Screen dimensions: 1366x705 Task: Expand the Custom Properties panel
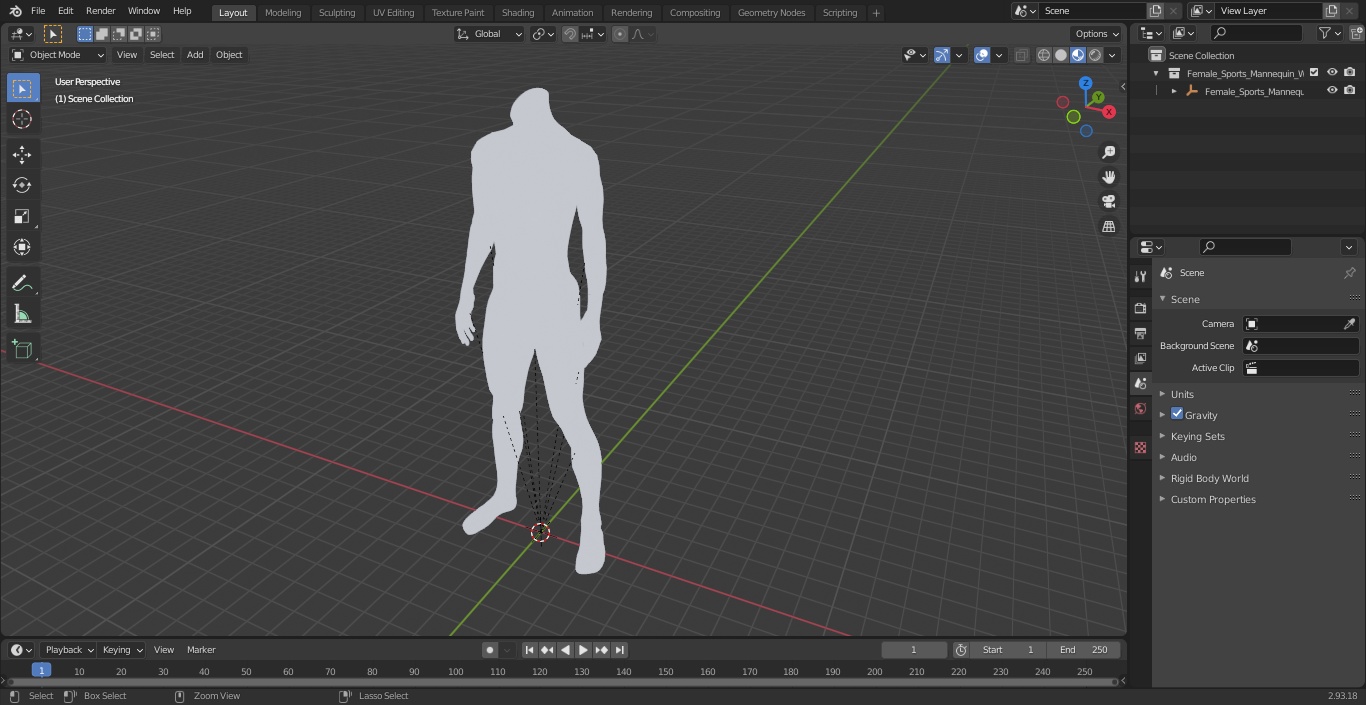click(1213, 499)
